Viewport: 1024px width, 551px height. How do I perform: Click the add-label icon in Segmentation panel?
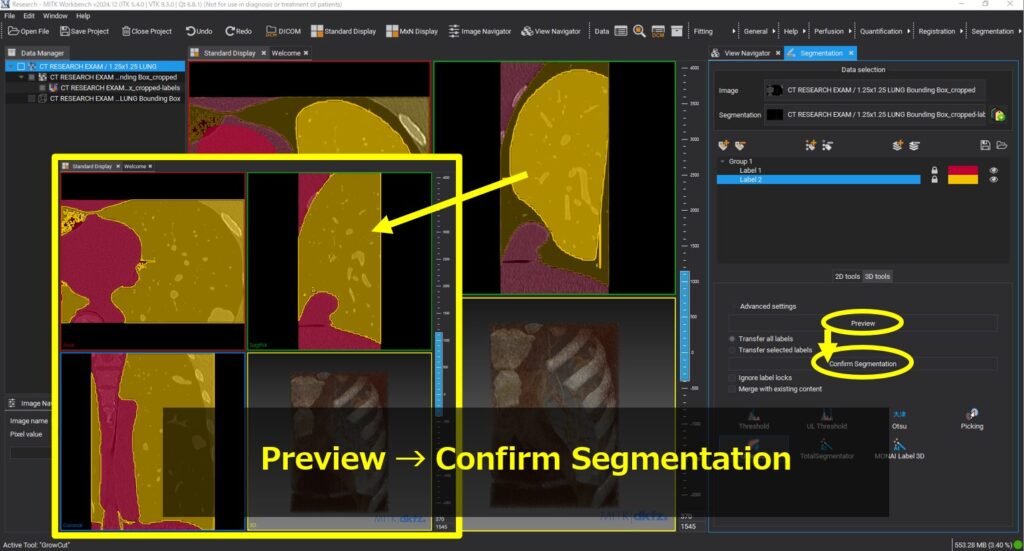tap(723, 145)
